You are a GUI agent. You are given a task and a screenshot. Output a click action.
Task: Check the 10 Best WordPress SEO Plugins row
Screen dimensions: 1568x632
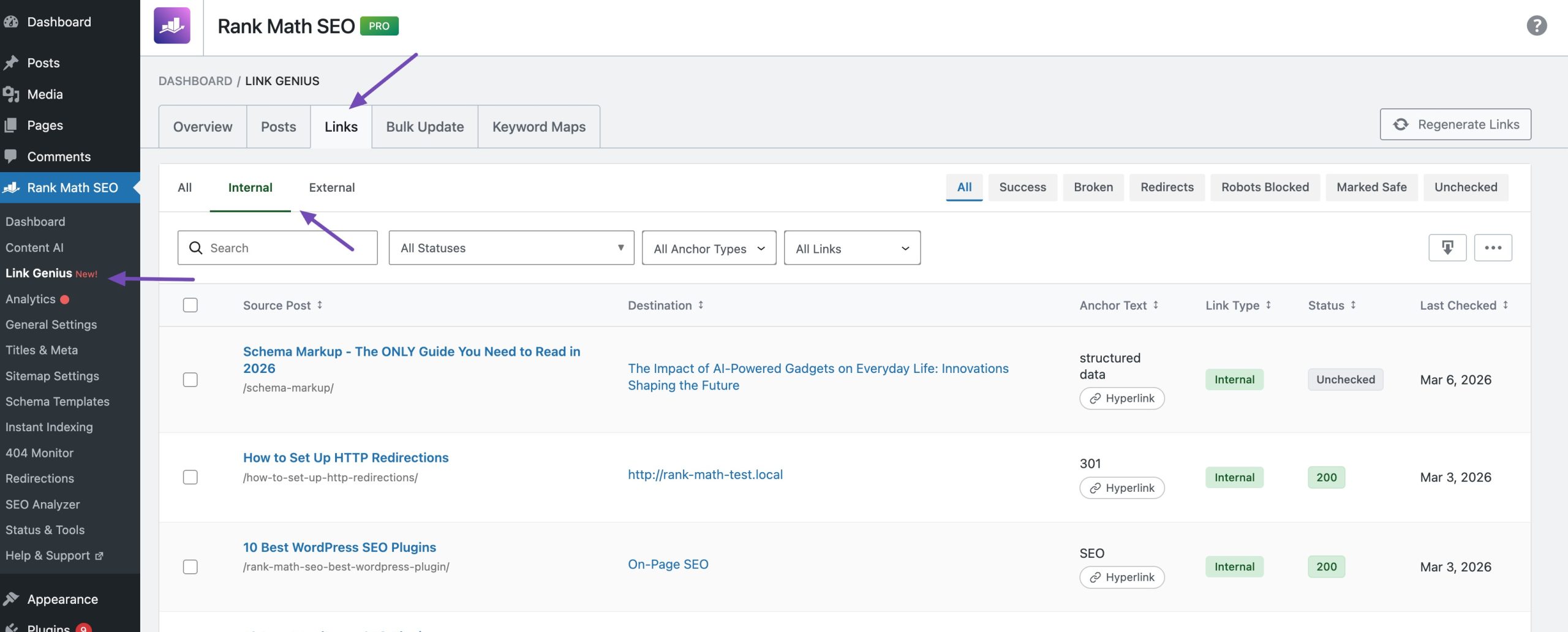click(190, 566)
